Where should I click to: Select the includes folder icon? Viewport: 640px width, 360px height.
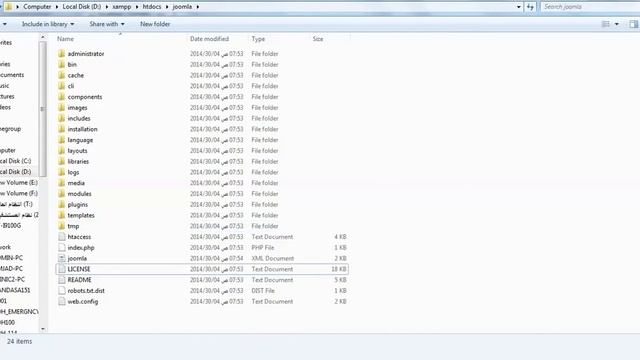[x=62, y=118]
